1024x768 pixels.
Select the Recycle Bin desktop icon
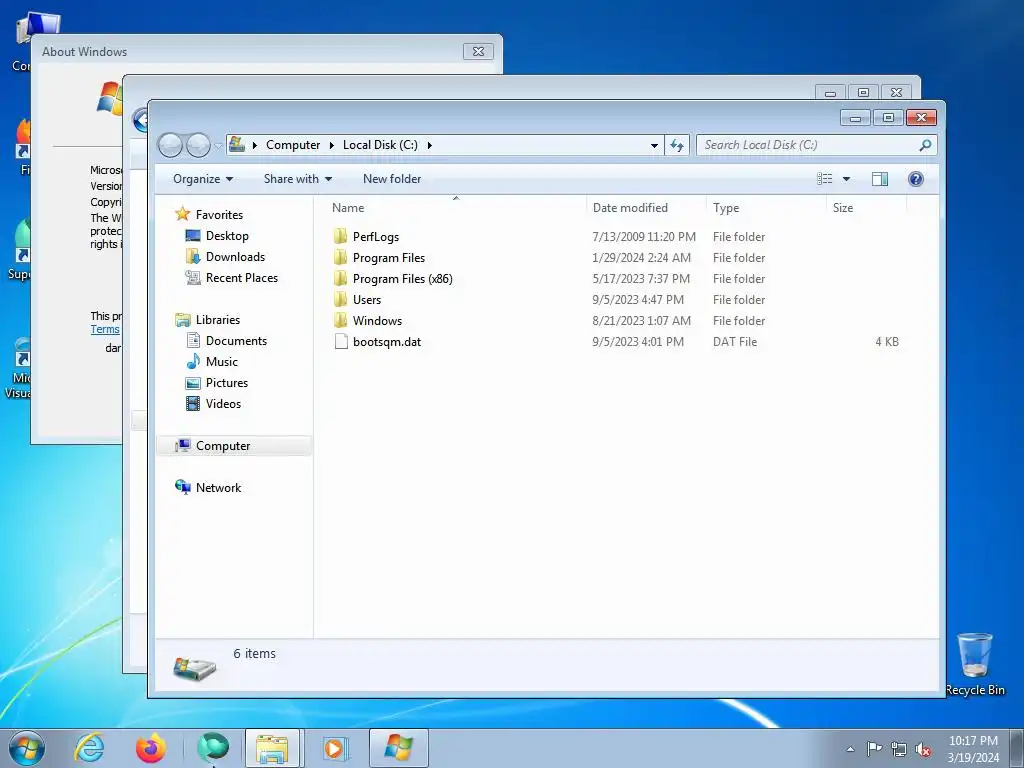coord(974,664)
